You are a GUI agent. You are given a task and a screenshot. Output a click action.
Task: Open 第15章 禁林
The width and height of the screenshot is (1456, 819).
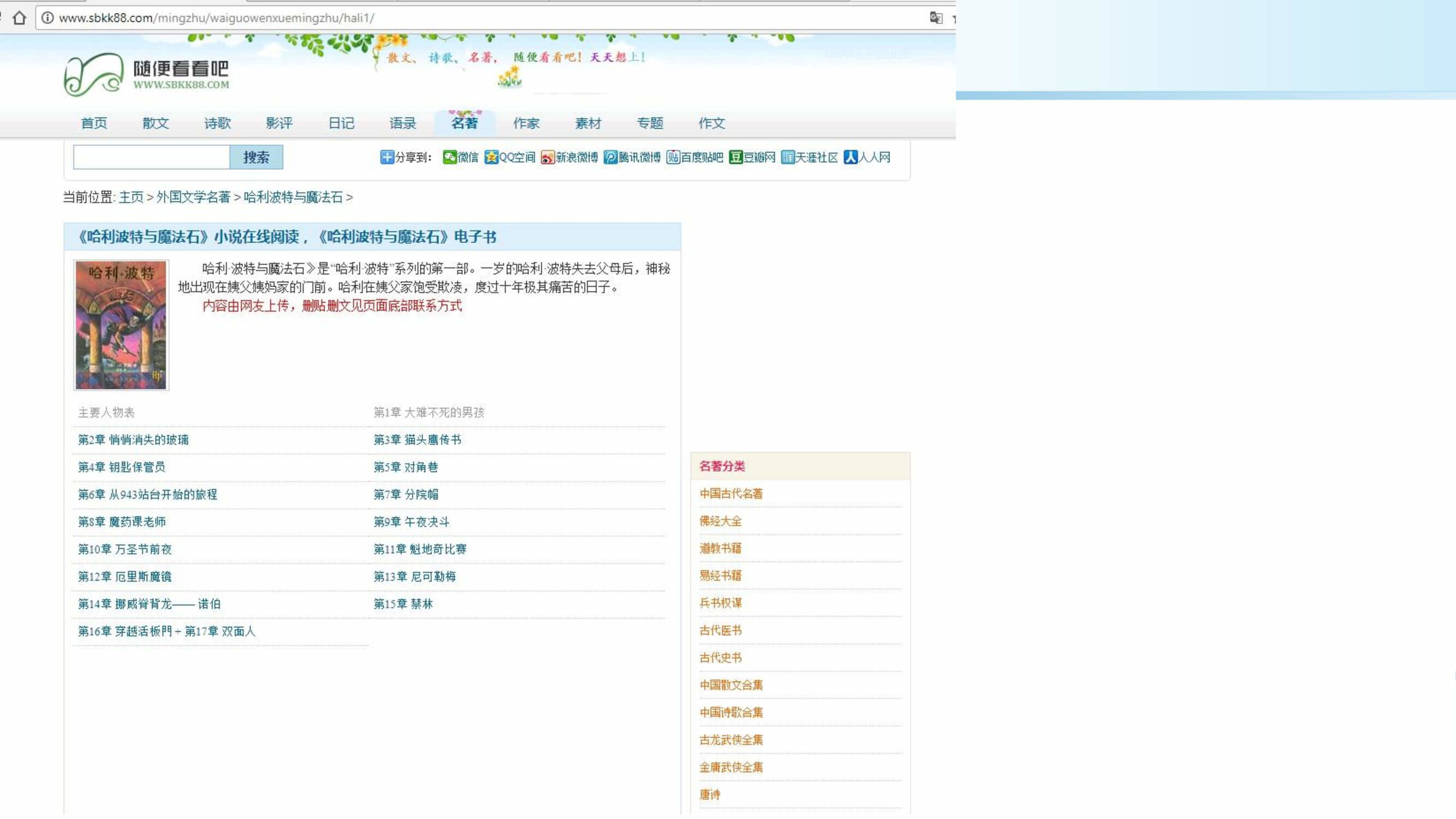click(403, 604)
